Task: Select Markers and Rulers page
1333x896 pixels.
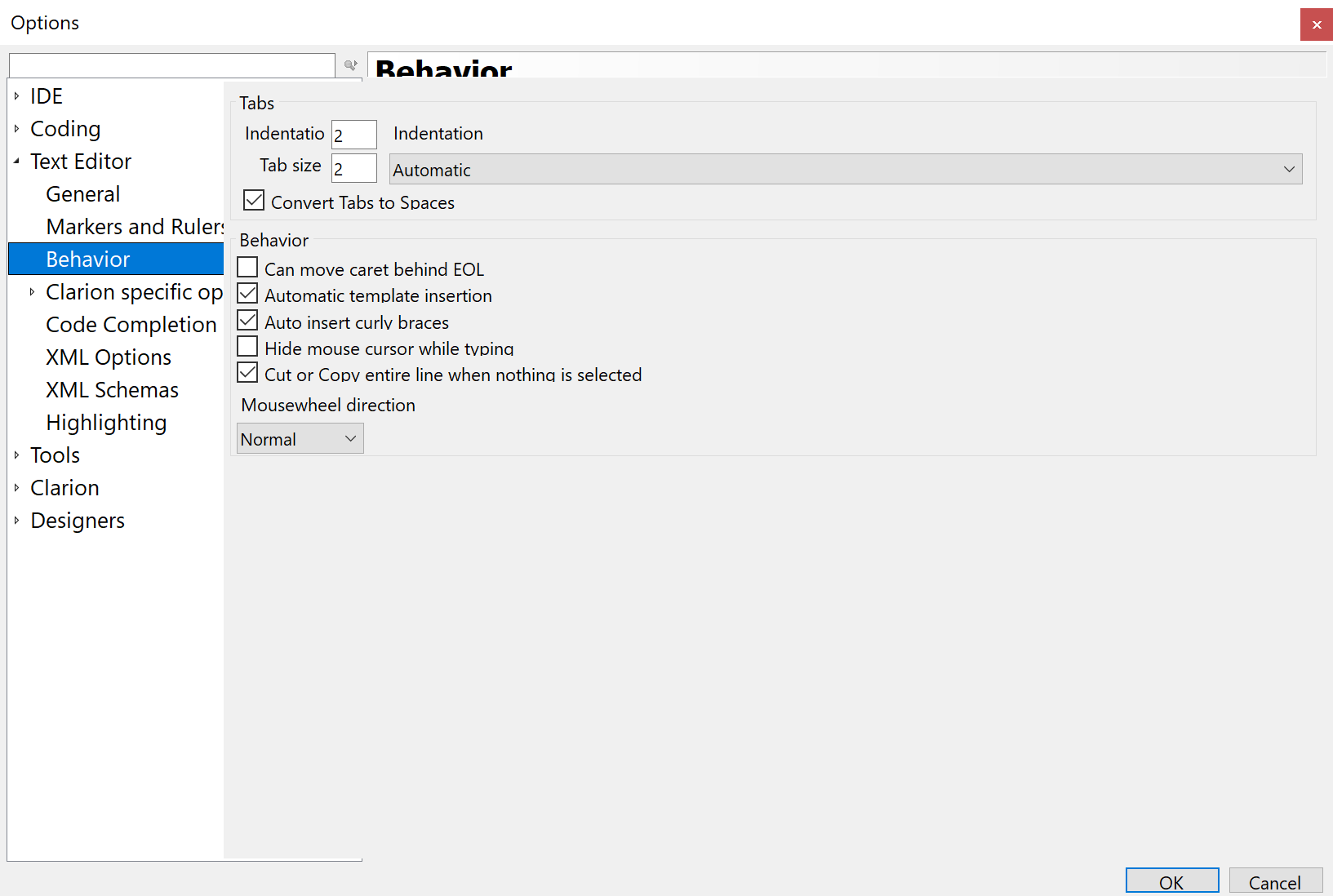Action: 134,227
